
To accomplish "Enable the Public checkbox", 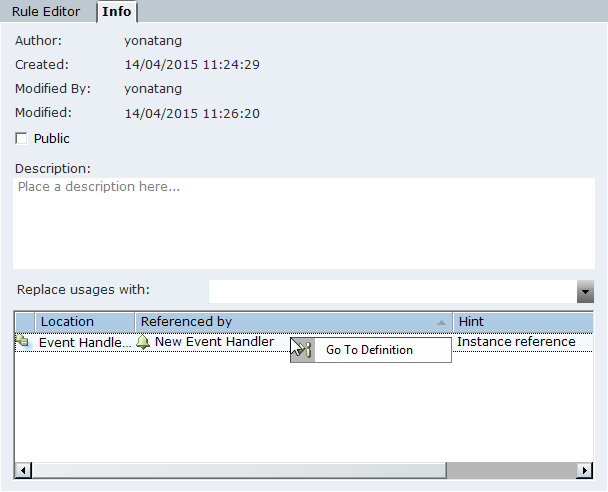I will 22,139.
